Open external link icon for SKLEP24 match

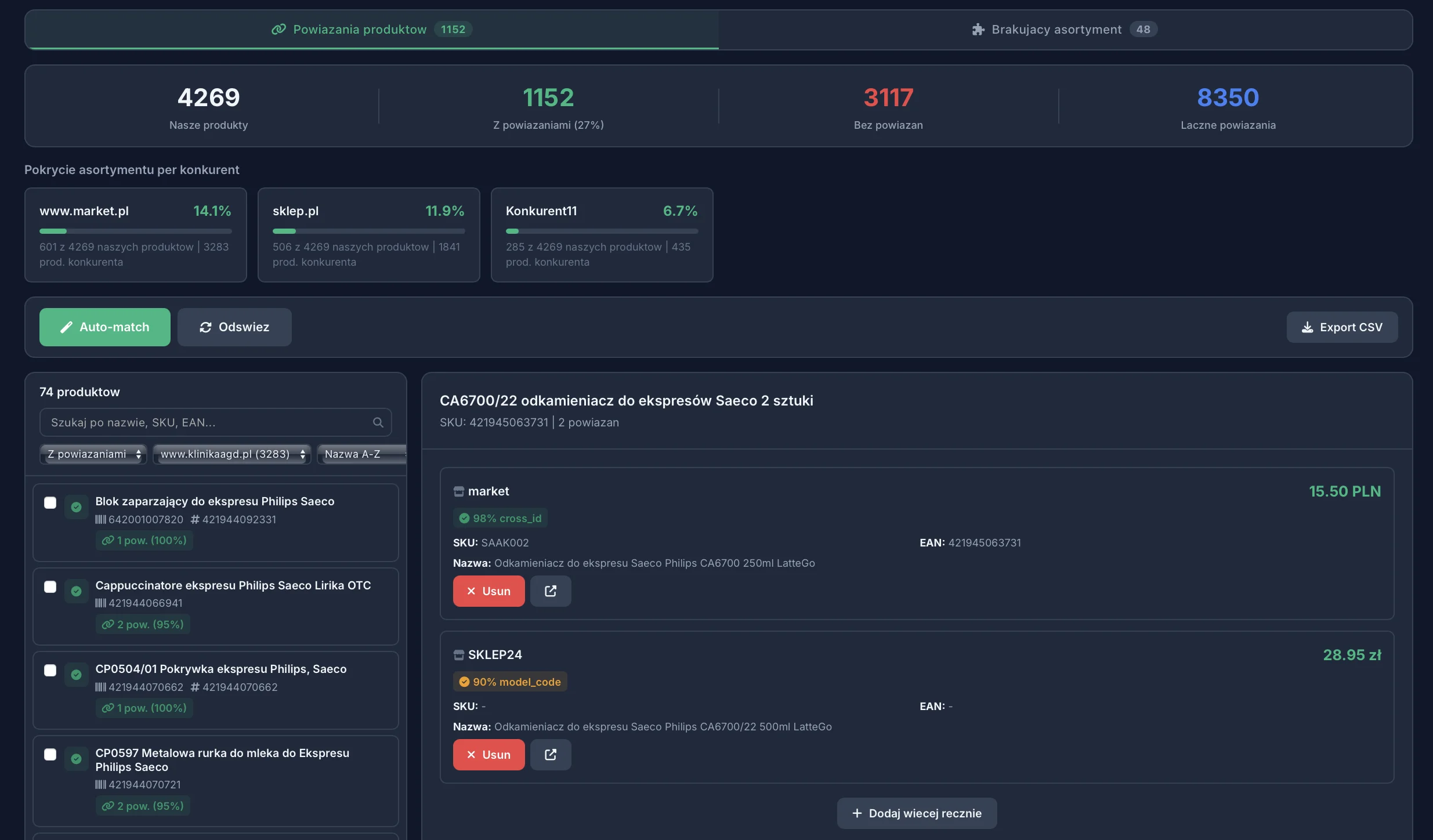(550, 755)
